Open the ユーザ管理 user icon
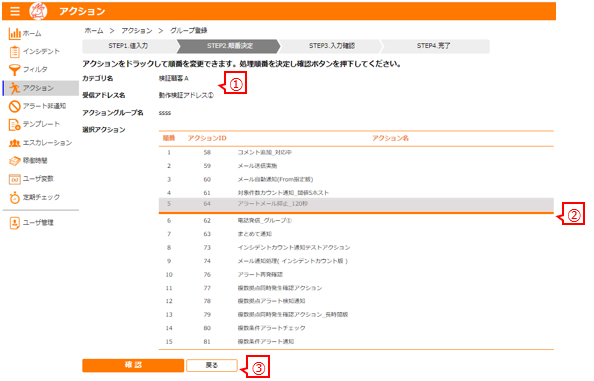 pos(14,223)
